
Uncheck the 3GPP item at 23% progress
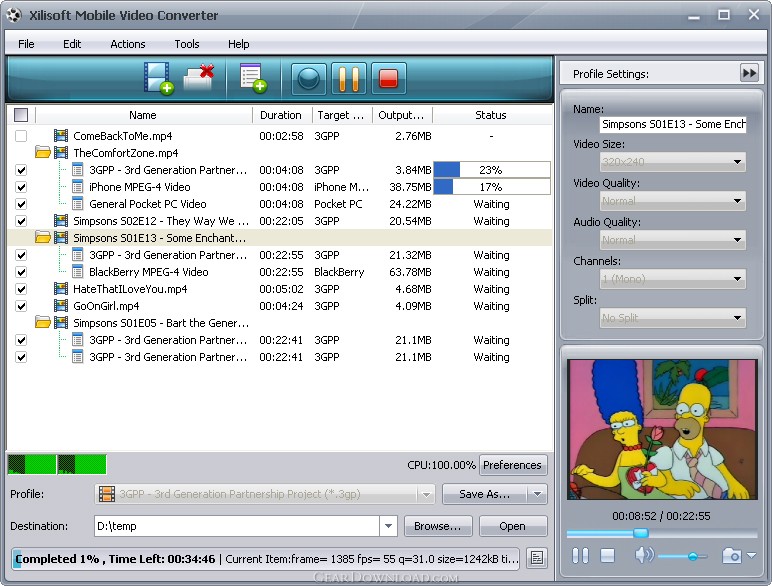pos(21,170)
